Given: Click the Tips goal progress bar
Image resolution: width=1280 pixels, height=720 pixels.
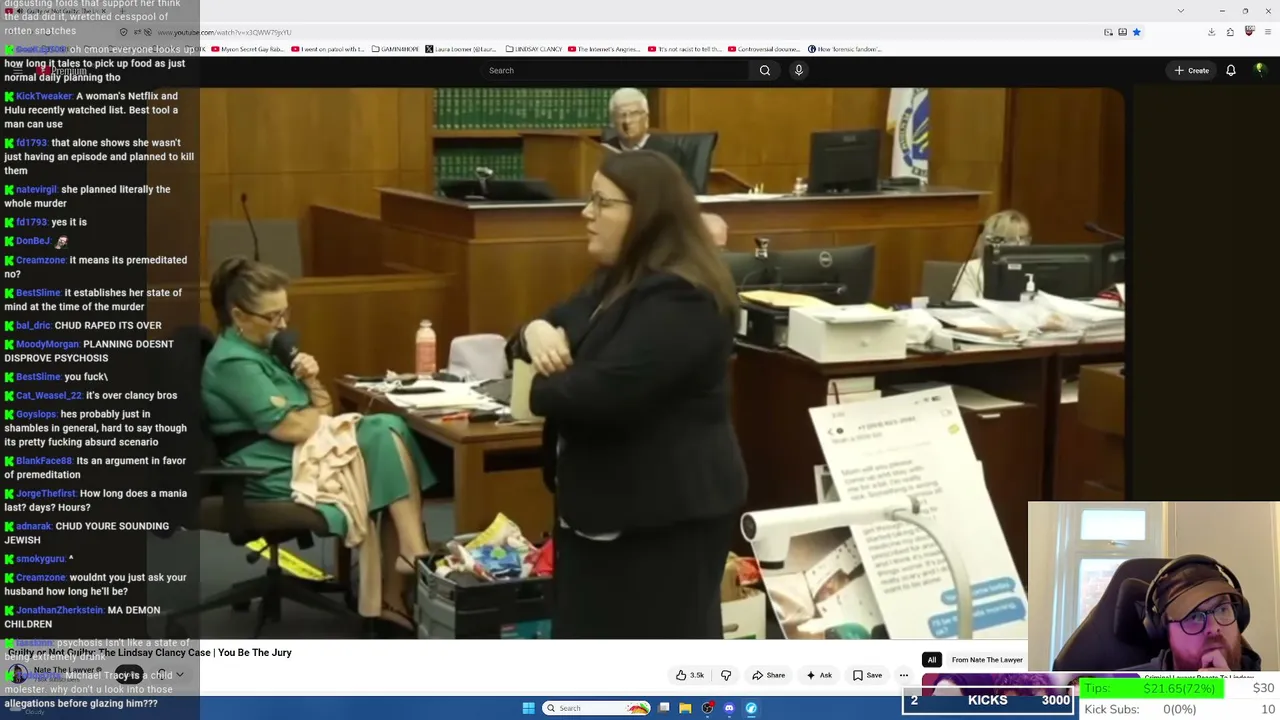Looking at the screenshot, I should click(x=1152, y=688).
